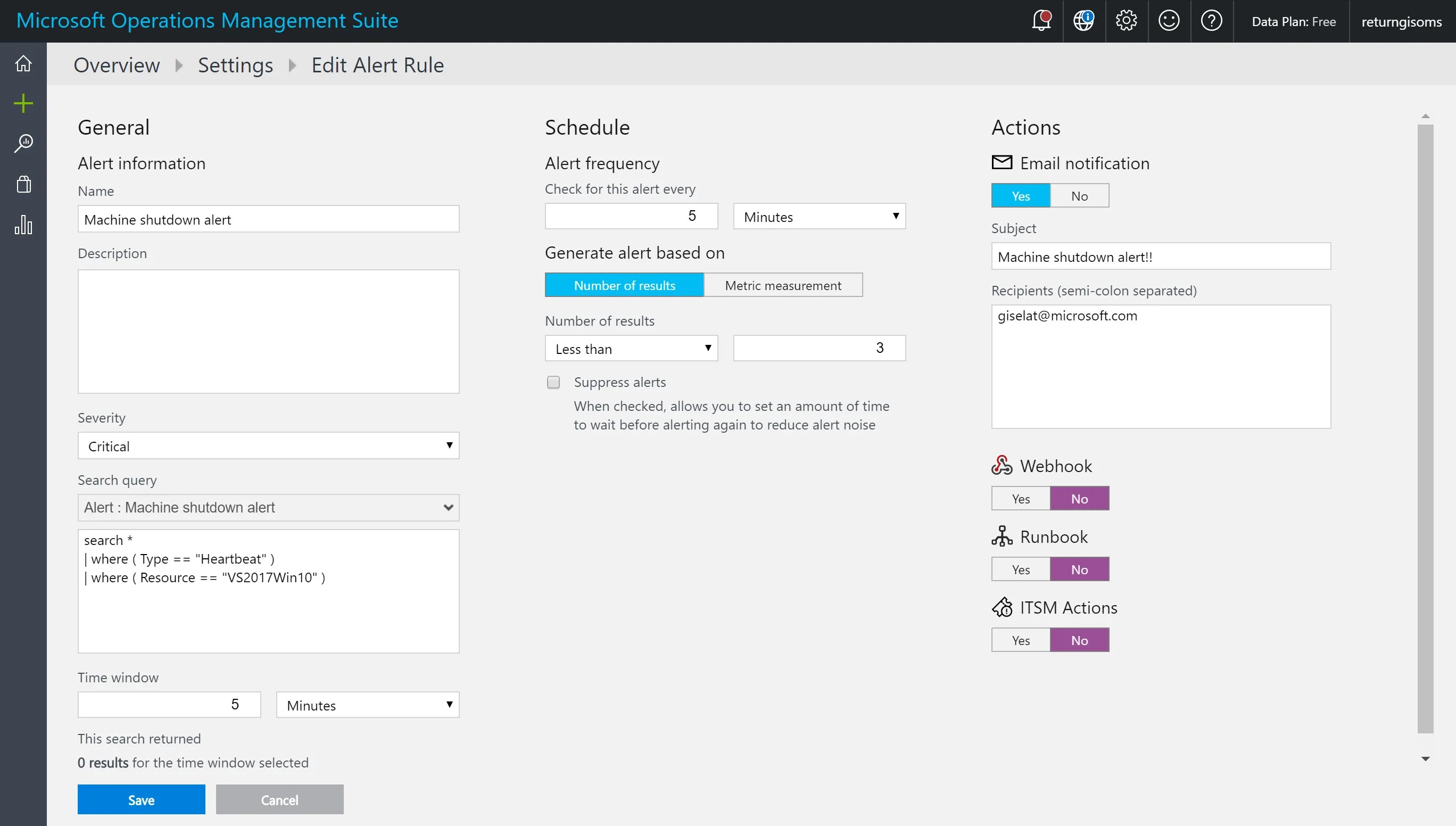Open Time window units dropdown

pos(368,705)
